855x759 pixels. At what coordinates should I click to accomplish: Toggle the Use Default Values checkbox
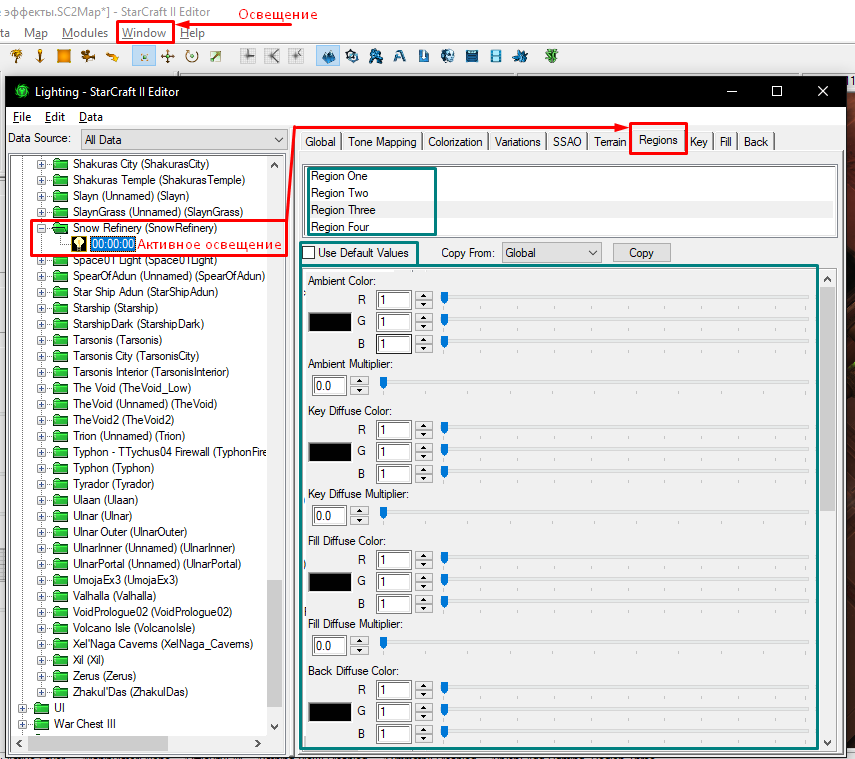pyautogui.click(x=309, y=253)
